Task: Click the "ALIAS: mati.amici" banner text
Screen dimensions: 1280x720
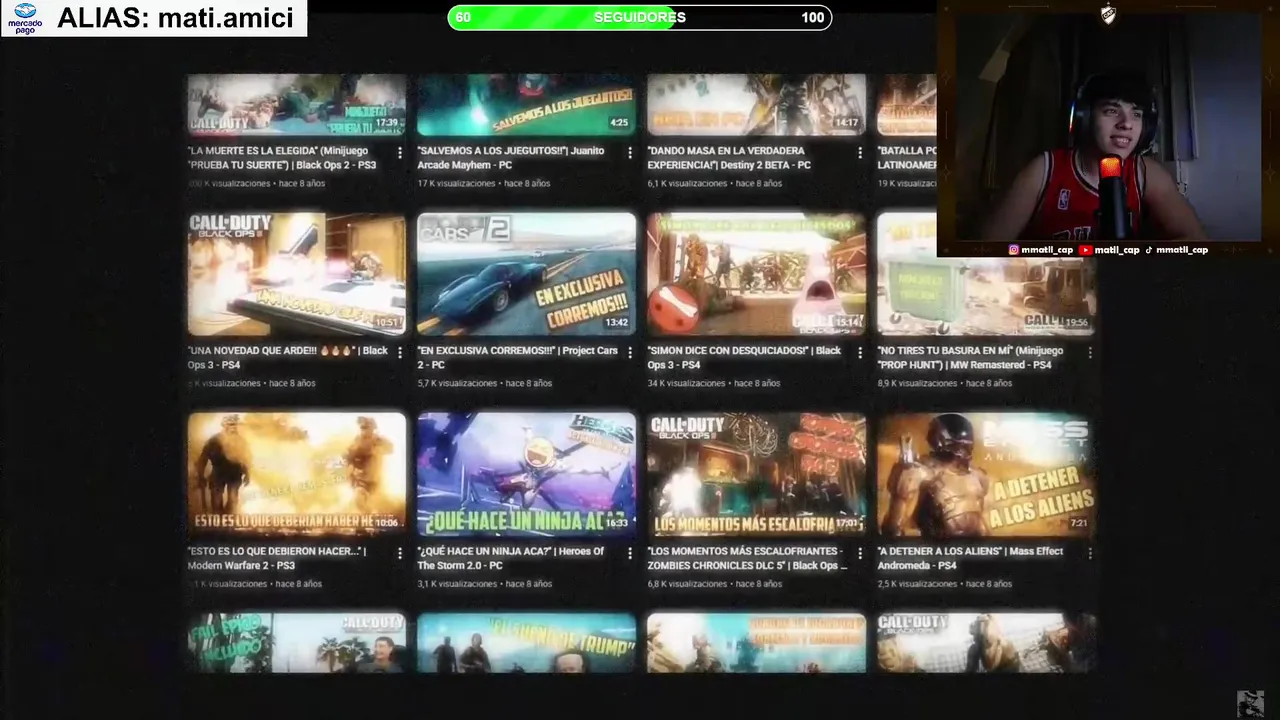Action: pyautogui.click(x=175, y=18)
